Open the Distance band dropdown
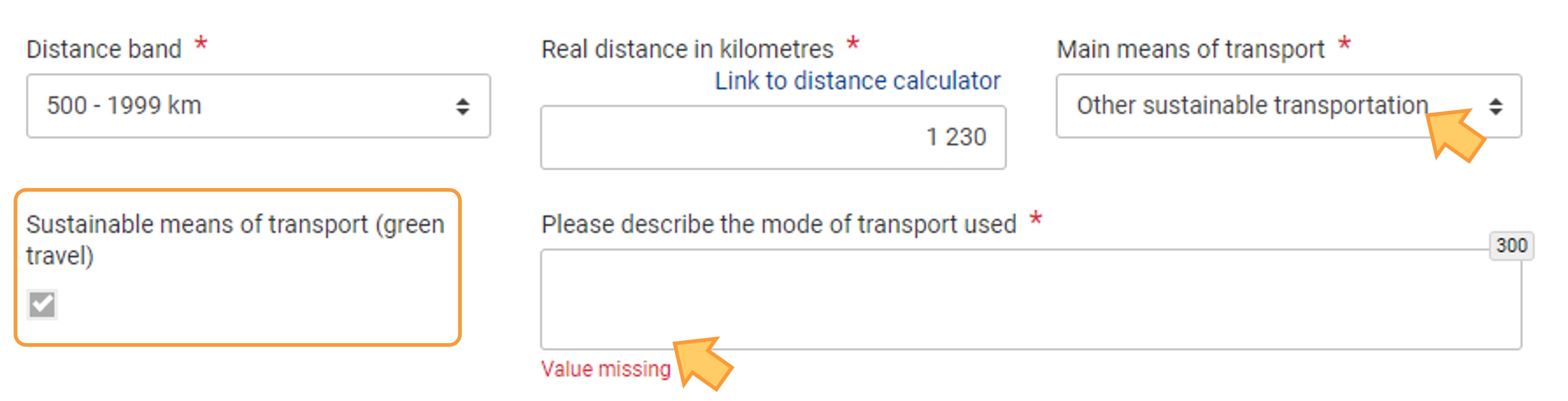This screenshot has height=401, width=1568. click(x=258, y=106)
